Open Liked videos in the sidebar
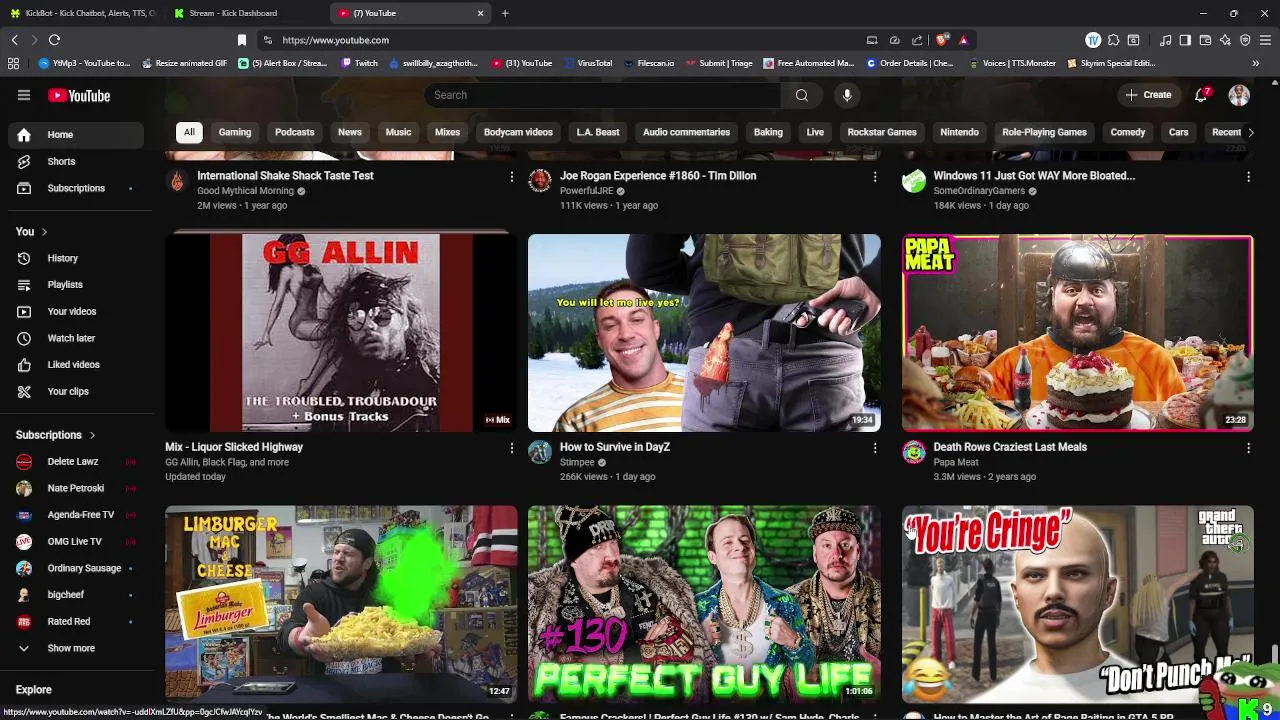This screenshot has height=720, width=1280. pos(76,364)
